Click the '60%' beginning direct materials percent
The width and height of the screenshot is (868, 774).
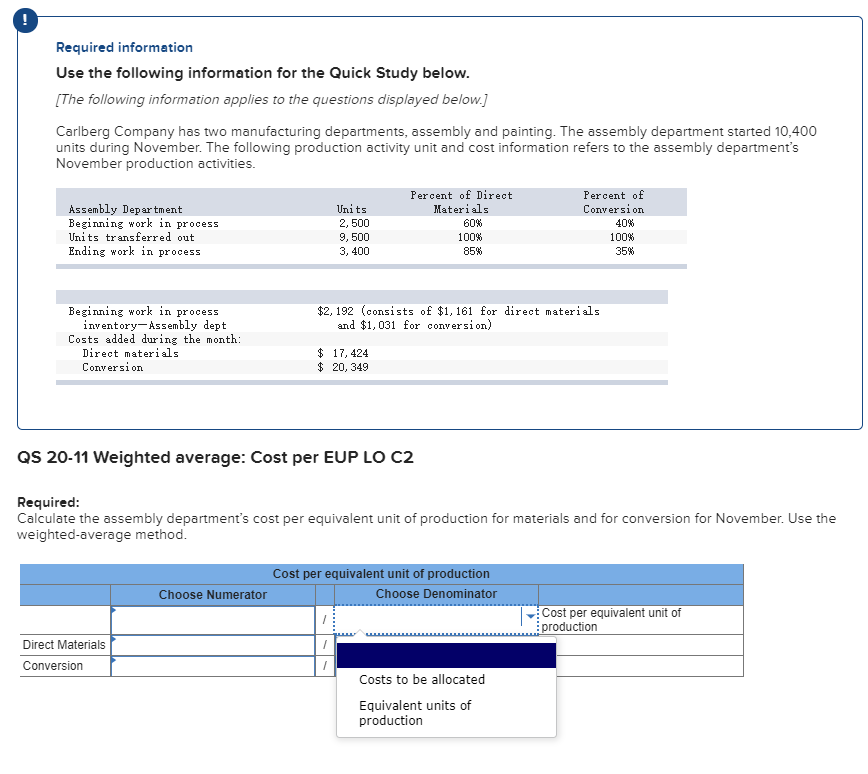[472, 223]
